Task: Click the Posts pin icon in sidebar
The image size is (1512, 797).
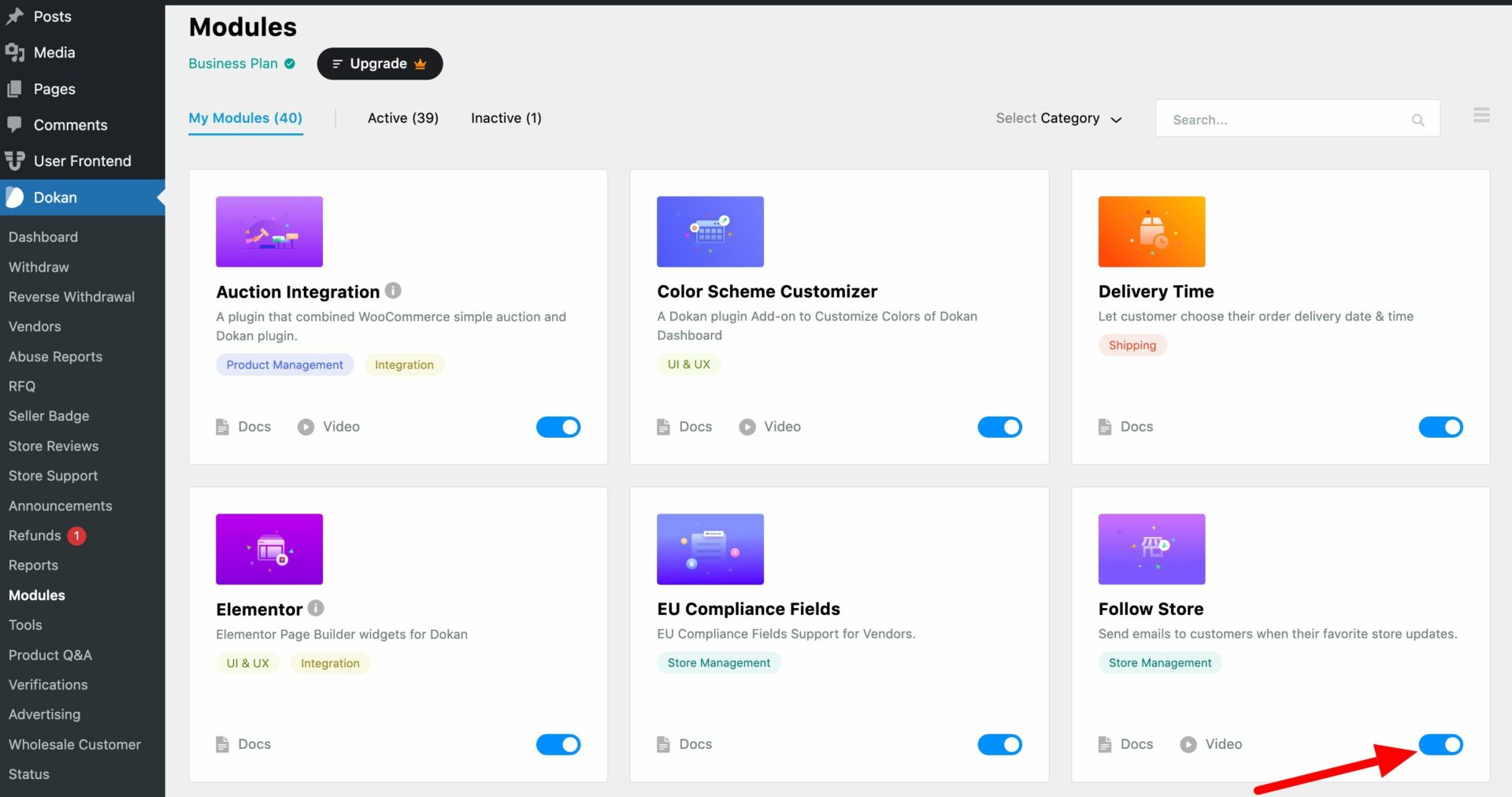Action: (15, 16)
